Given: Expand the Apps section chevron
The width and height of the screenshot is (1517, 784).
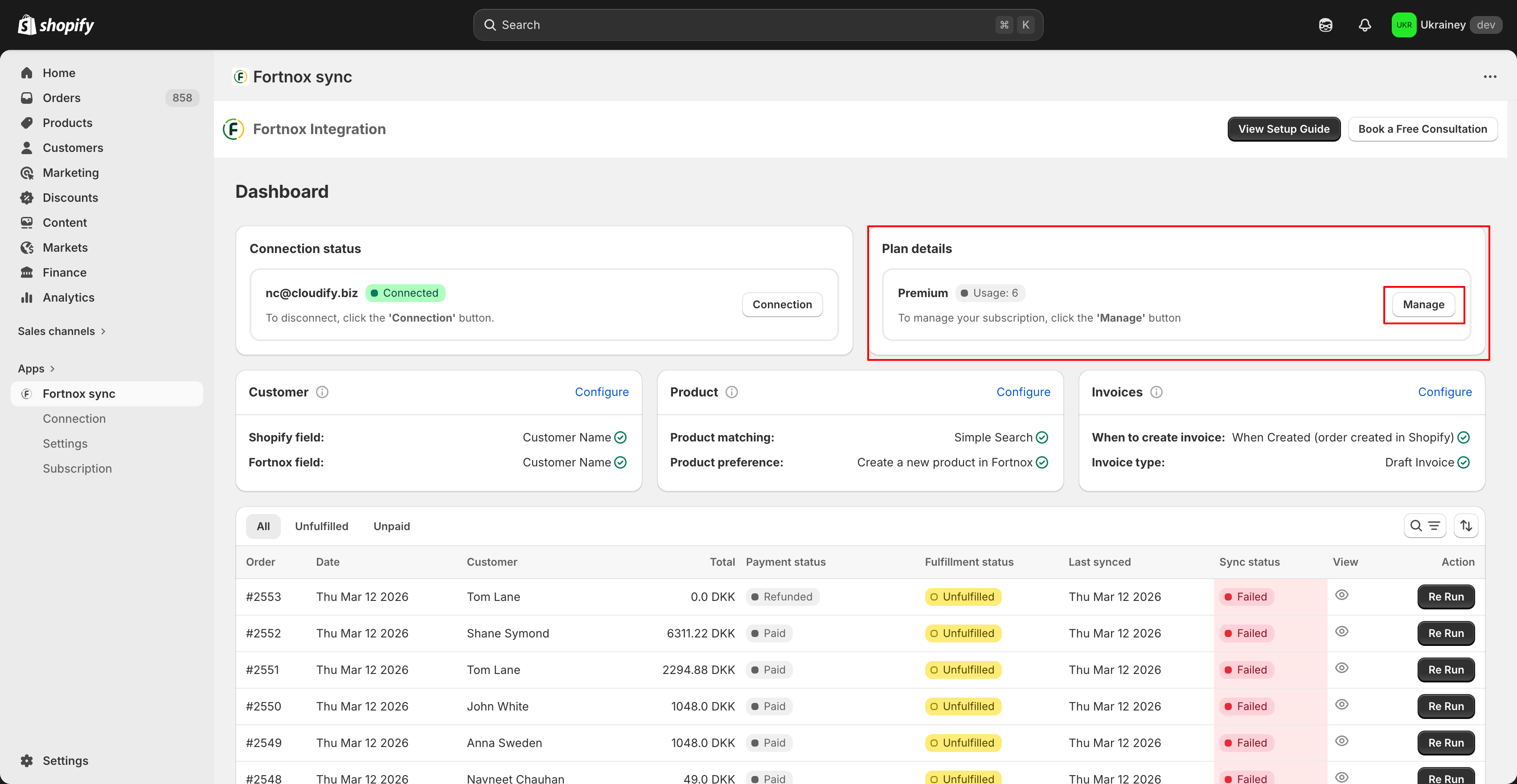Looking at the screenshot, I should click(52, 369).
